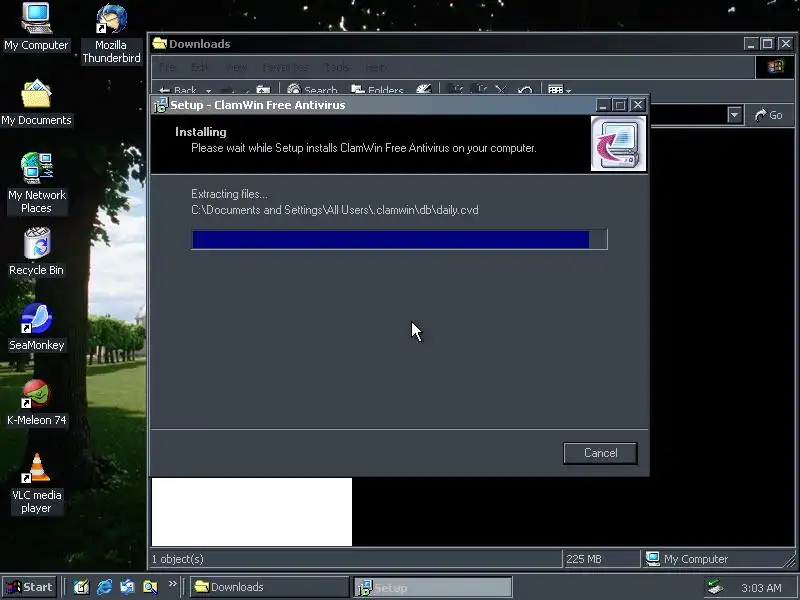Click the installation progress bar
800x600 pixels.
click(399, 239)
